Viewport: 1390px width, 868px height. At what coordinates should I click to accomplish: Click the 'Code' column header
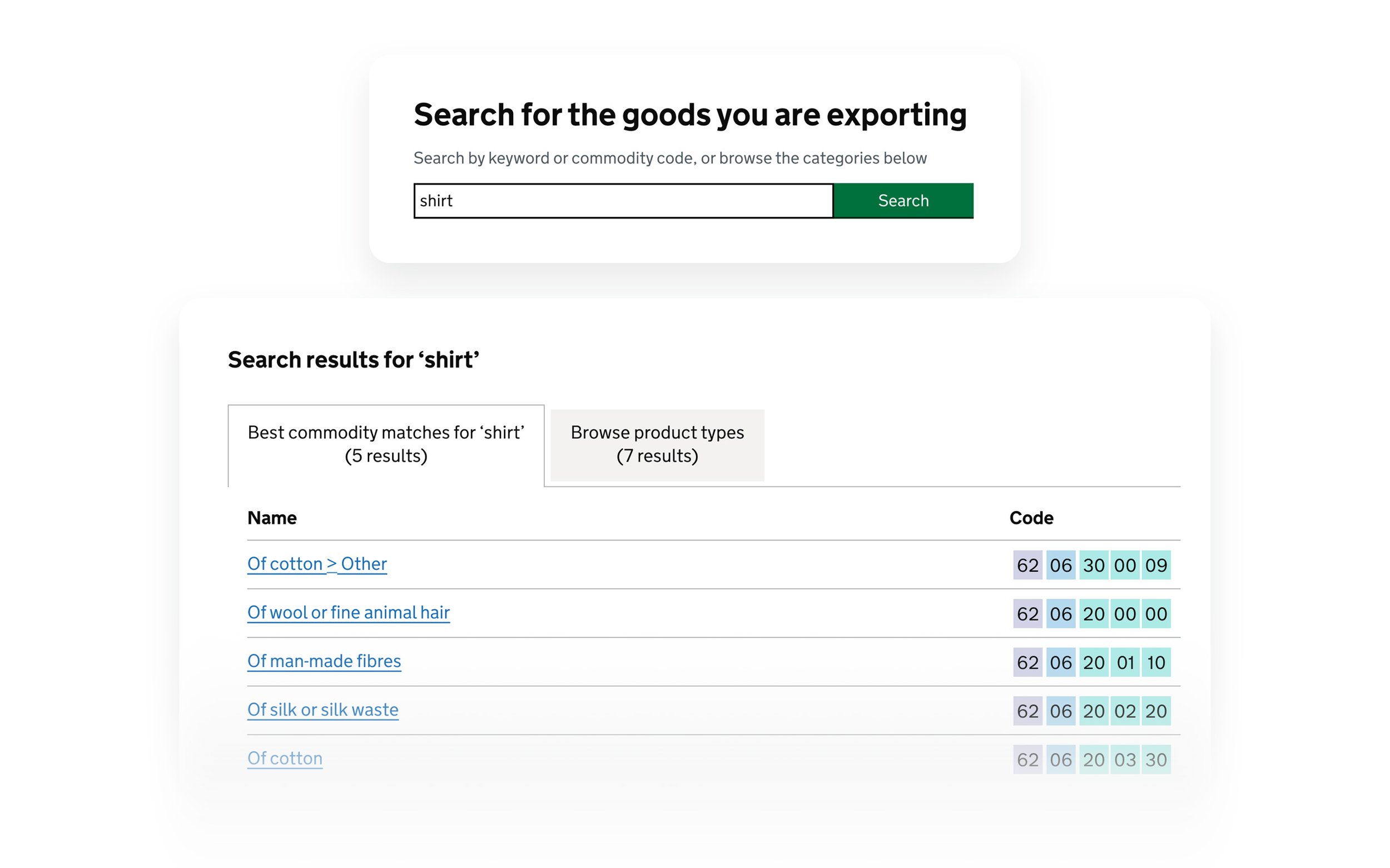point(1031,518)
